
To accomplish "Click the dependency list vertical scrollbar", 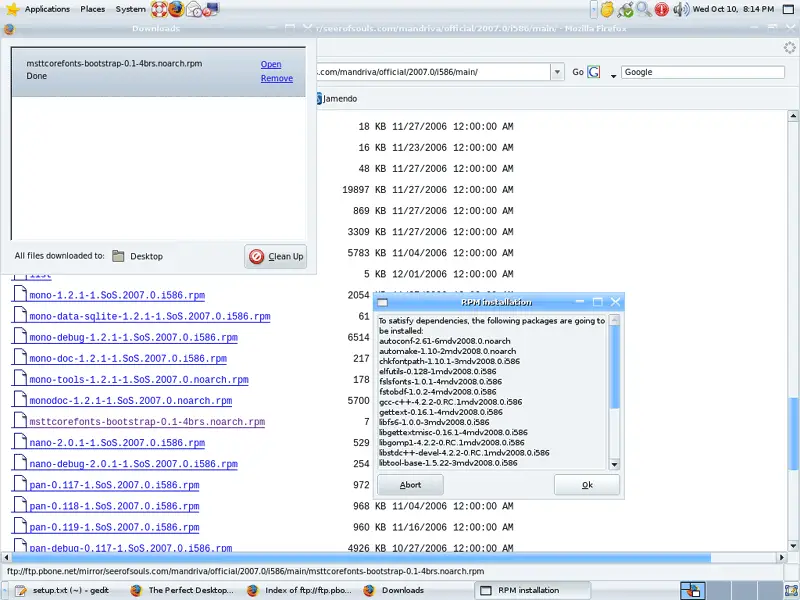I will pos(614,390).
